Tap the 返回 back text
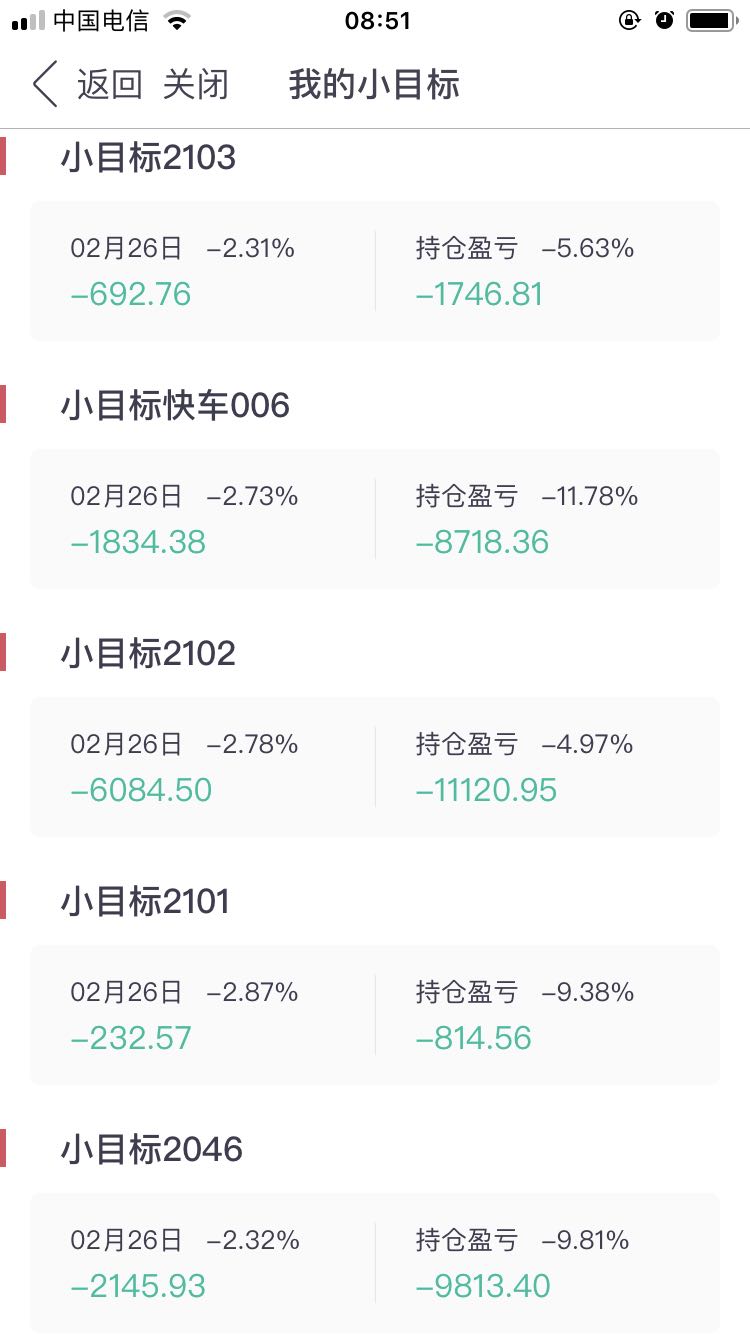The image size is (750, 1334). 110,85
